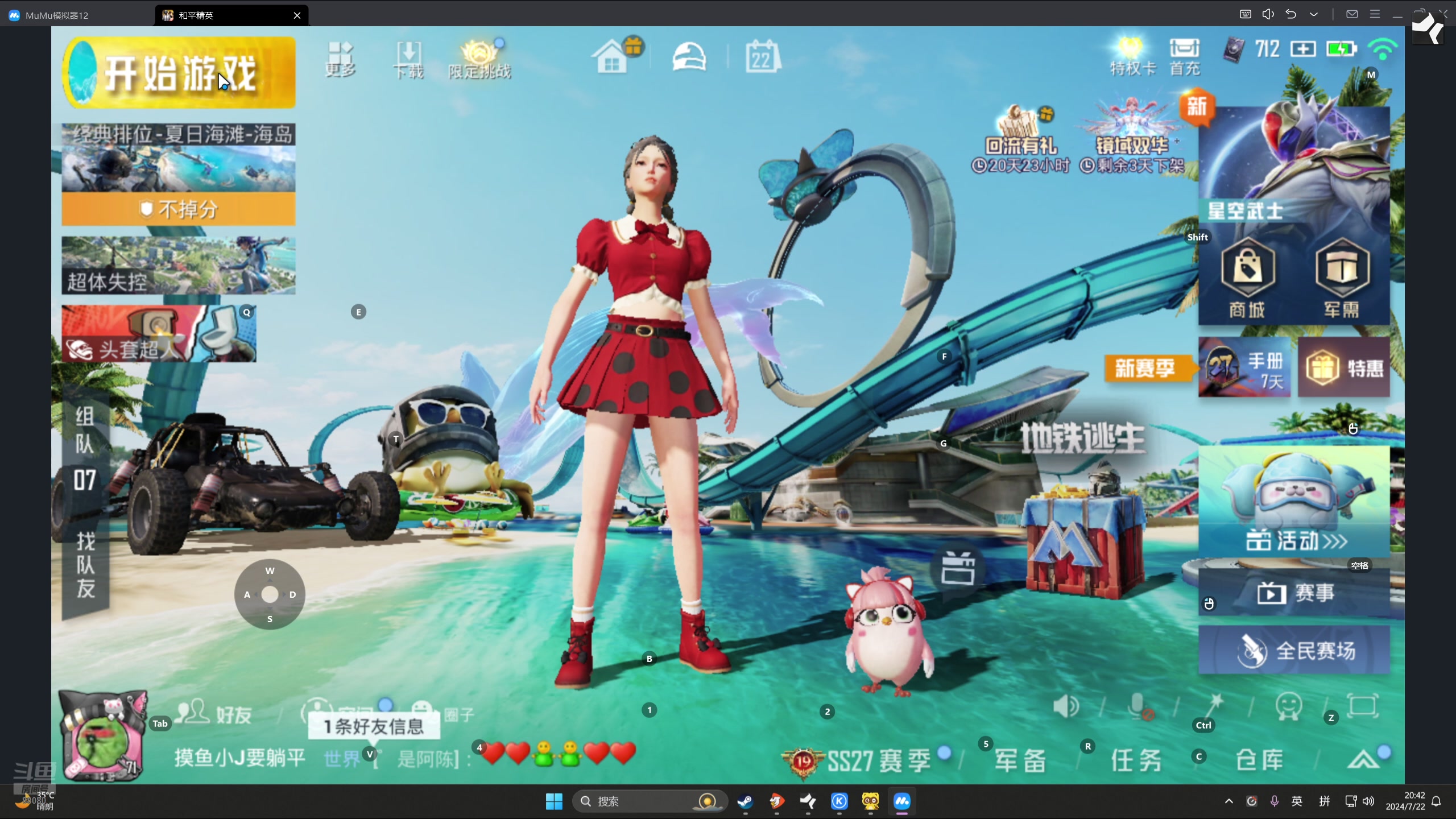Switch to the 世界 chat channel
This screenshot has height=819, width=1456.
pos(342,758)
